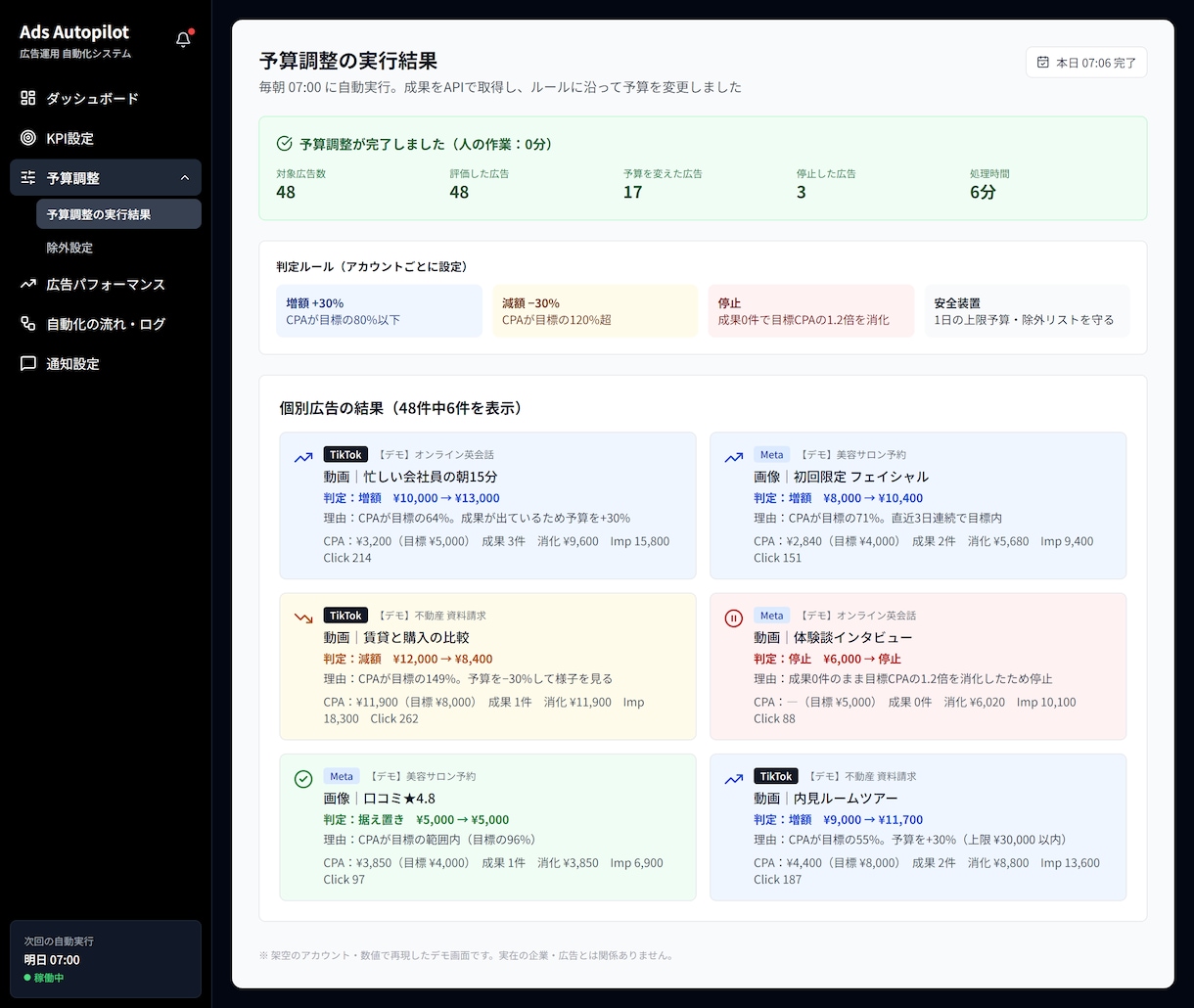Open ダッシュボード in the sidebar
The width and height of the screenshot is (1194, 1008).
(106, 98)
